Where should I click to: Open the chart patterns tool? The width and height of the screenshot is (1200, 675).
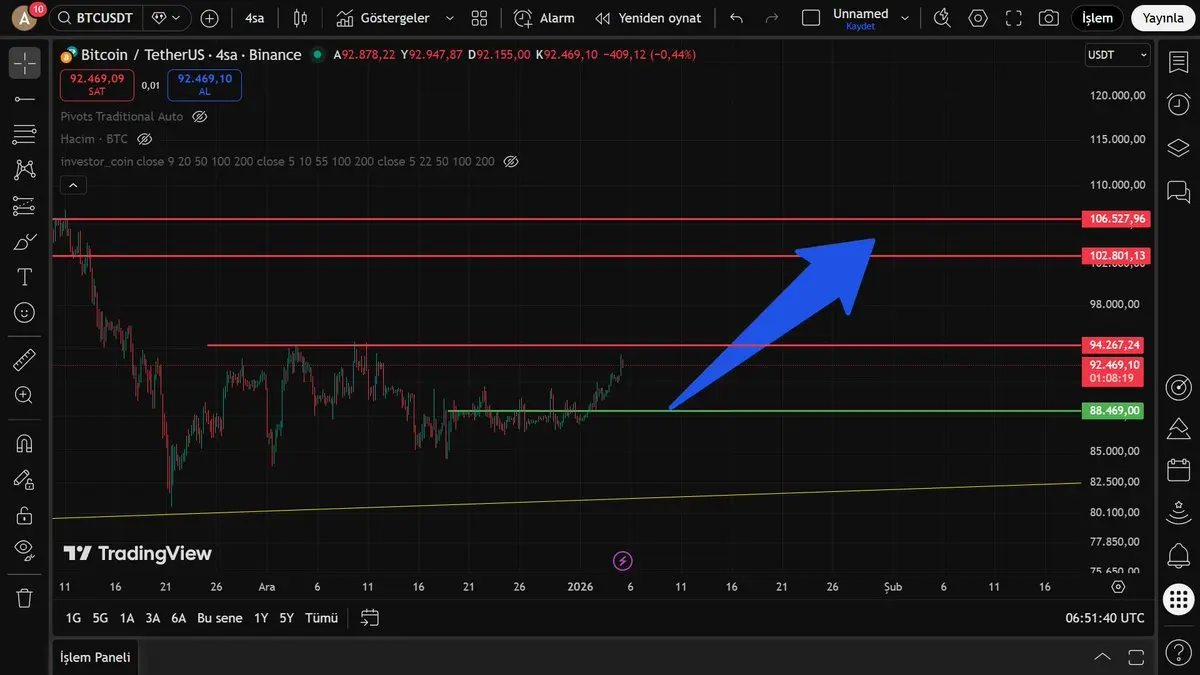tap(25, 170)
